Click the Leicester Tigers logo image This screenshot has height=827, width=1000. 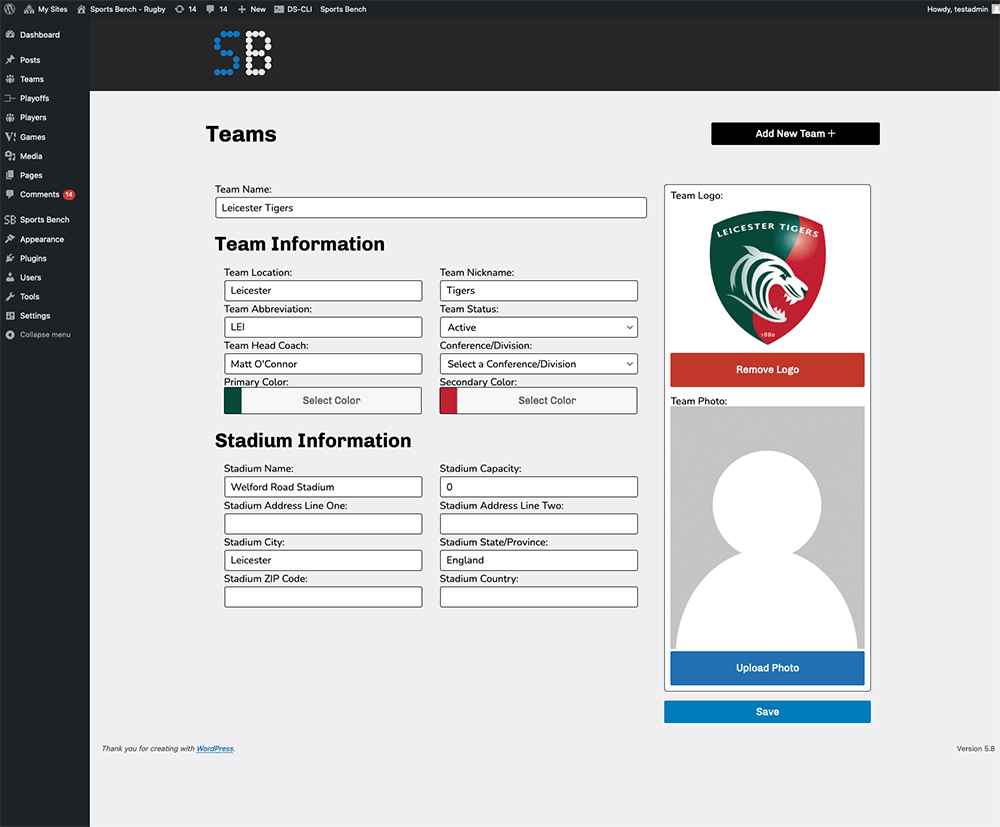[768, 277]
